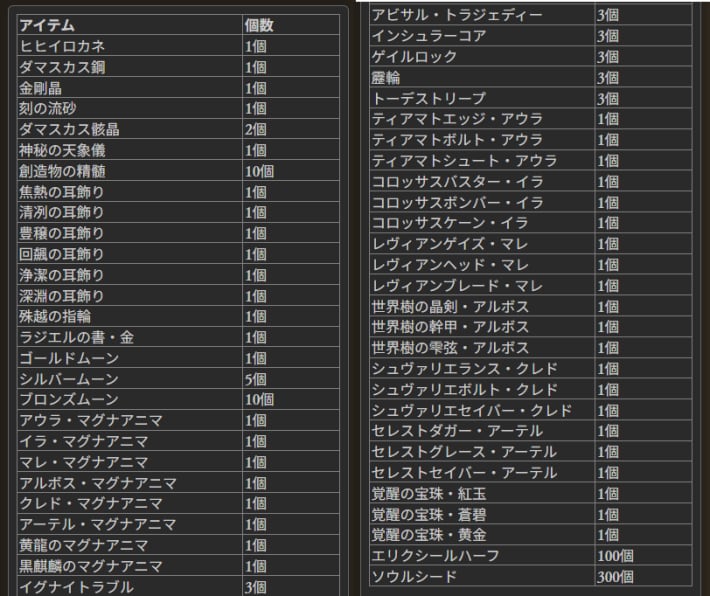
Task: Select the ゴールドムーン item name
Action: pos(69,358)
